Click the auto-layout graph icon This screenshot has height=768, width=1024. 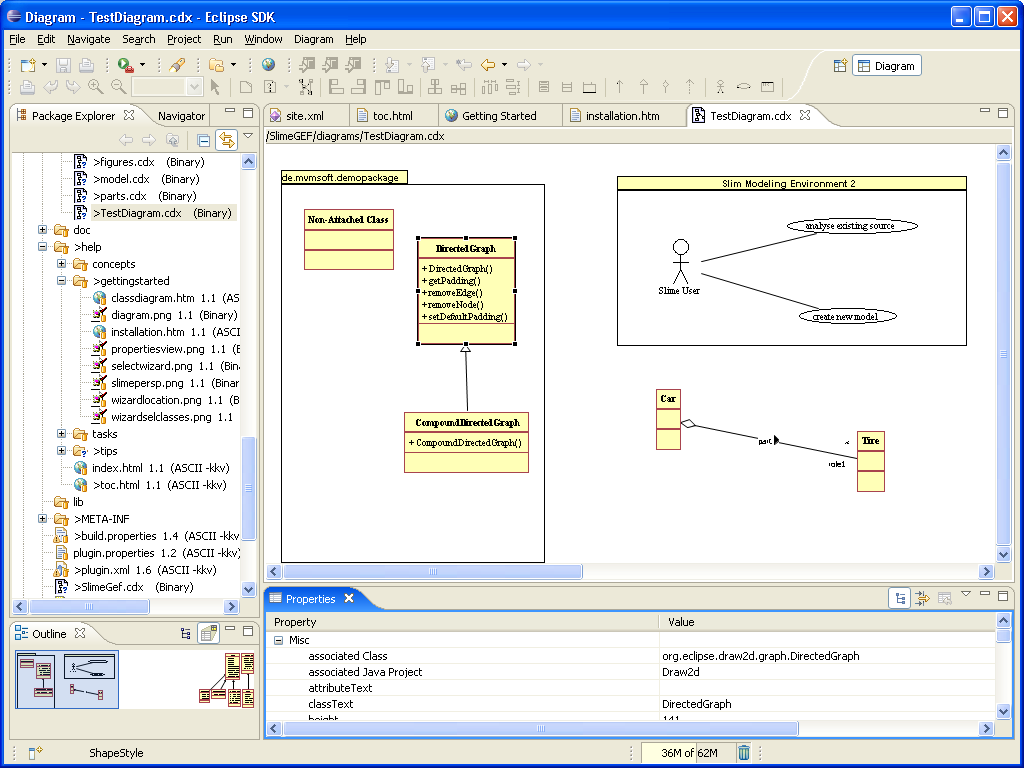coord(306,86)
